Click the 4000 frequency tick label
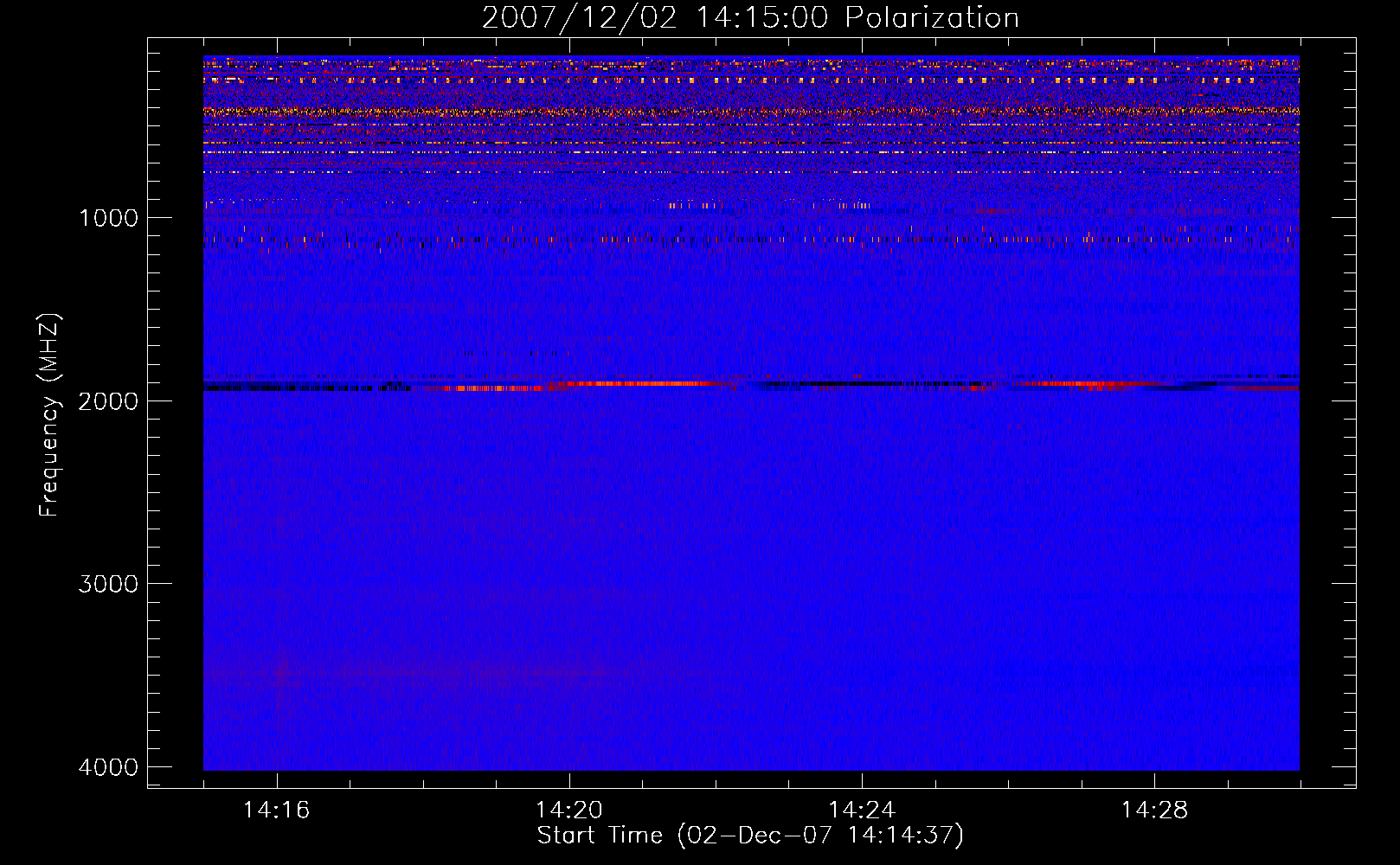This screenshot has width=1400, height=865. [x=108, y=767]
